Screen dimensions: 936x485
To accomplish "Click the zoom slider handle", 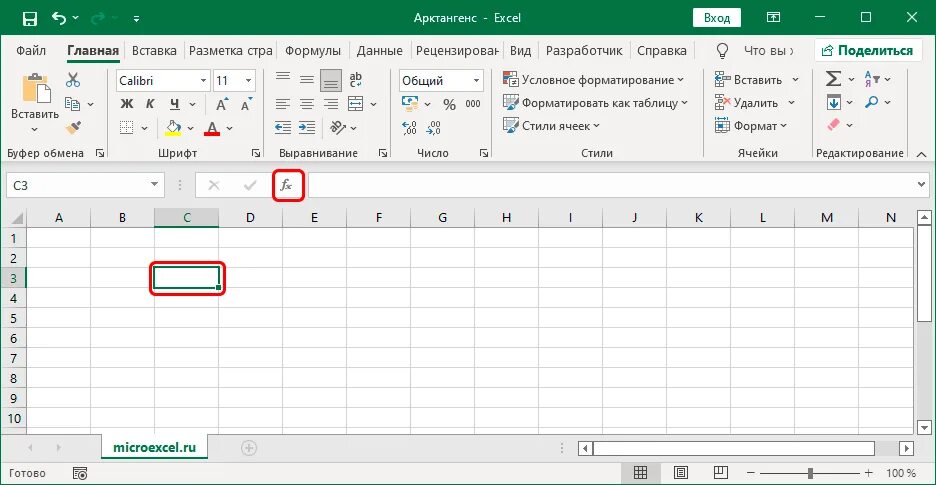I will pos(810,473).
